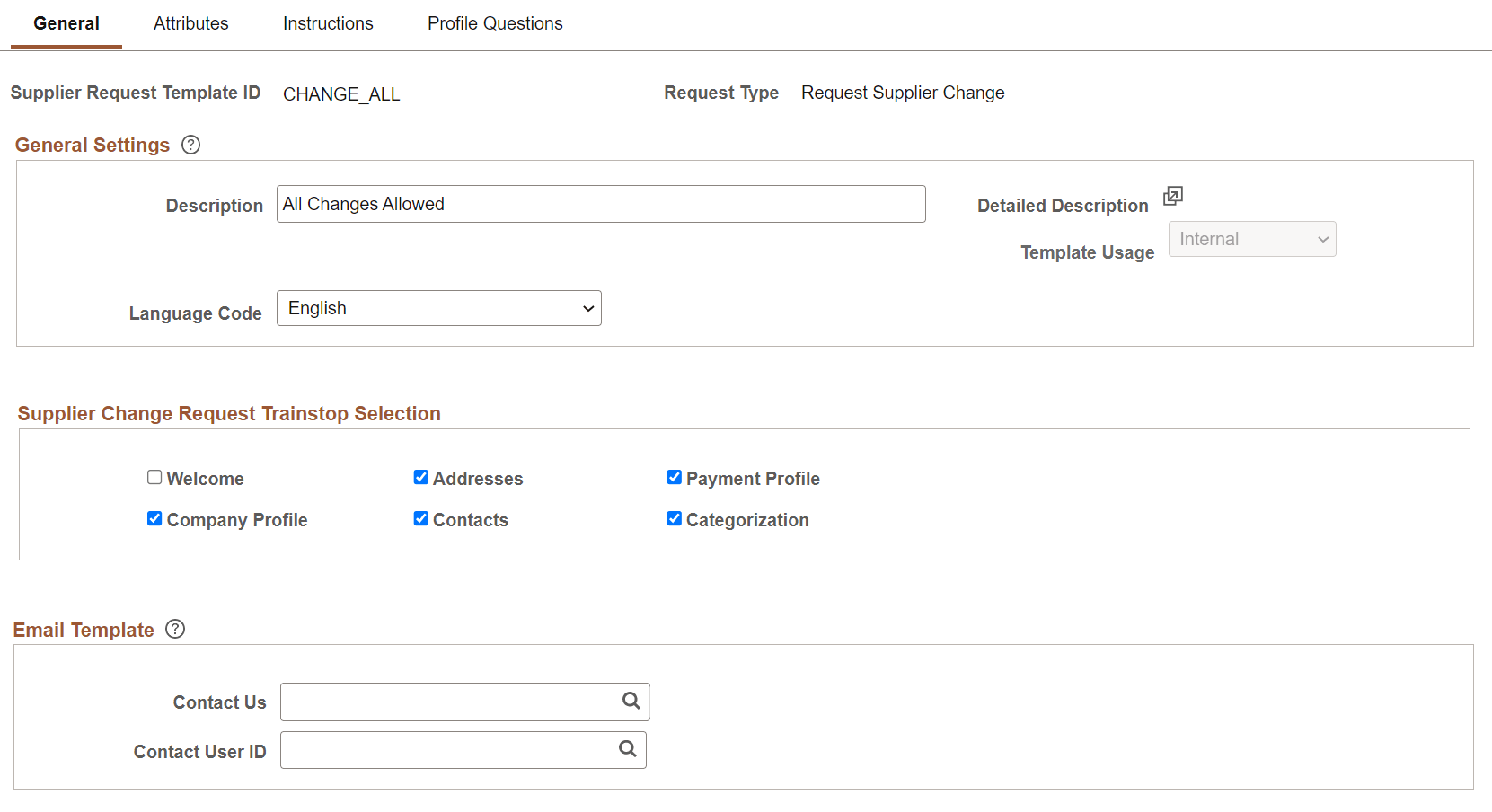The width and height of the screenshot is (1492, 812).
Task: Open the Contact Us lookup magnifier
Action: coord(630,702)
